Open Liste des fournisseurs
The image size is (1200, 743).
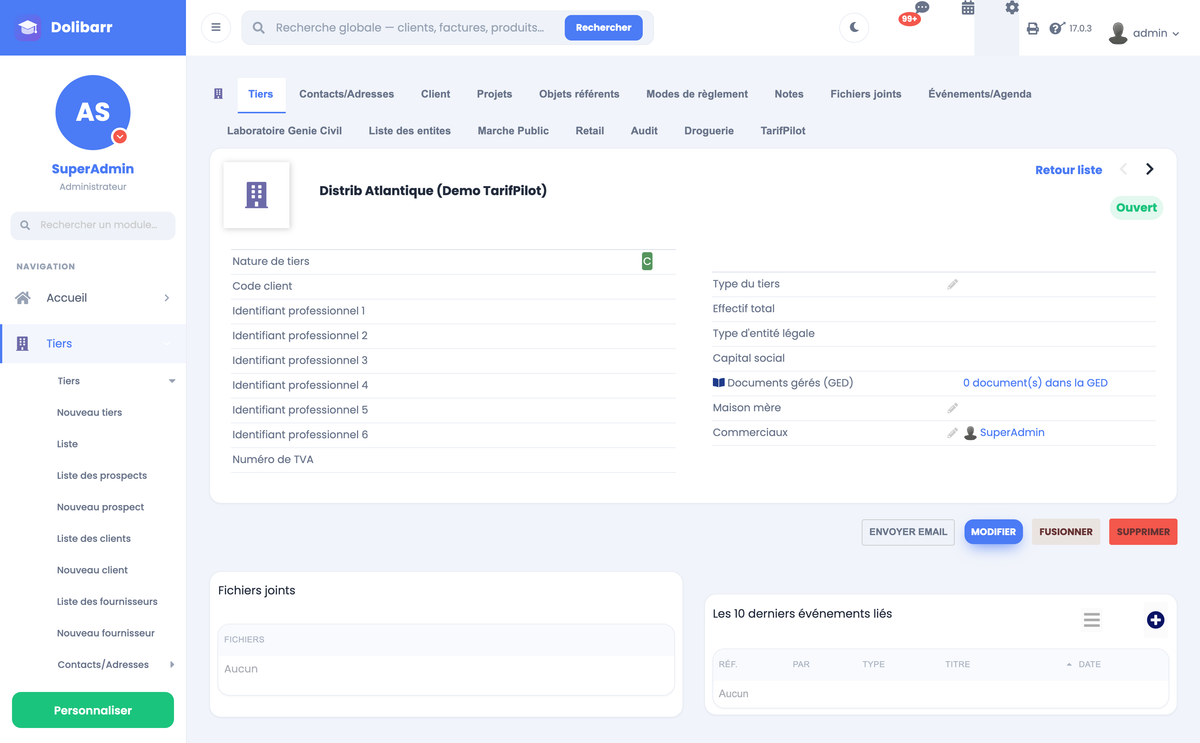pos(107,602)
